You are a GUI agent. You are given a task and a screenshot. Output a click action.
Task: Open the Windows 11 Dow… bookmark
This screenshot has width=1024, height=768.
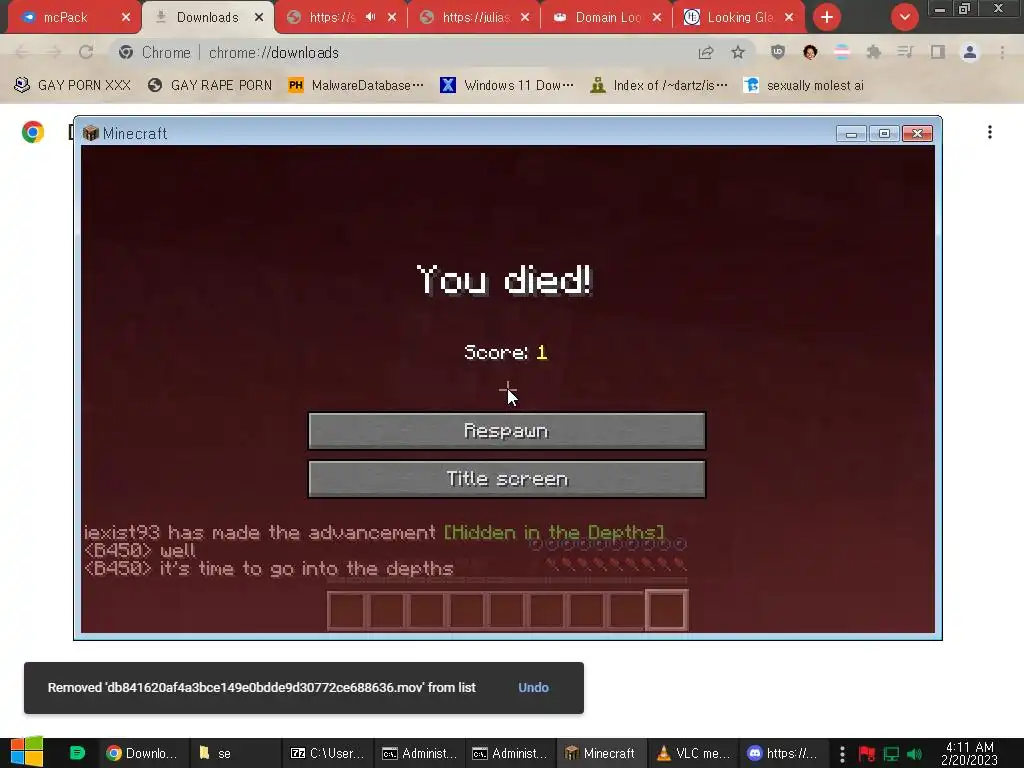[x=507, y=85]
